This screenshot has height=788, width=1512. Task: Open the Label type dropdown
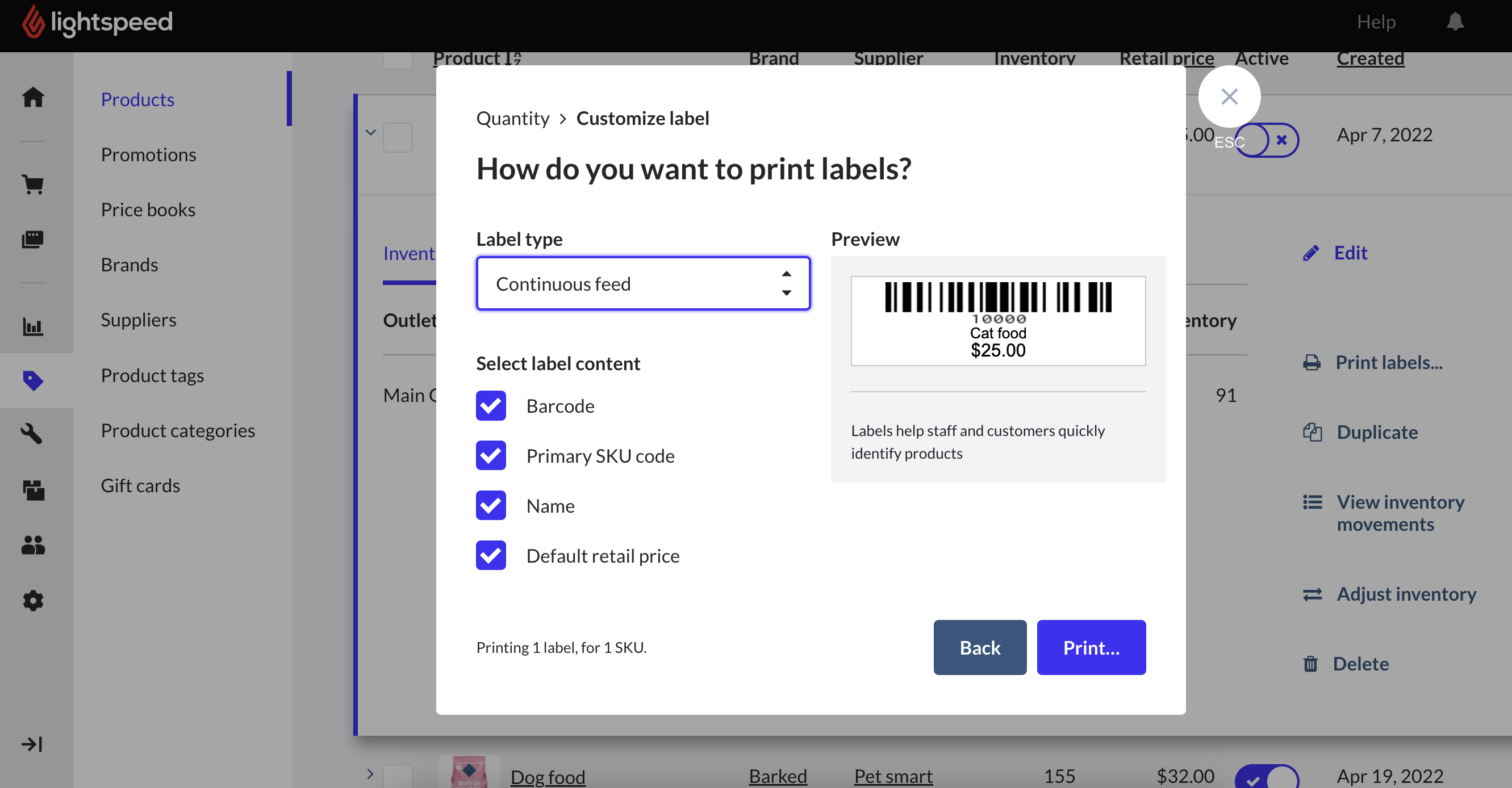(643, 283)
